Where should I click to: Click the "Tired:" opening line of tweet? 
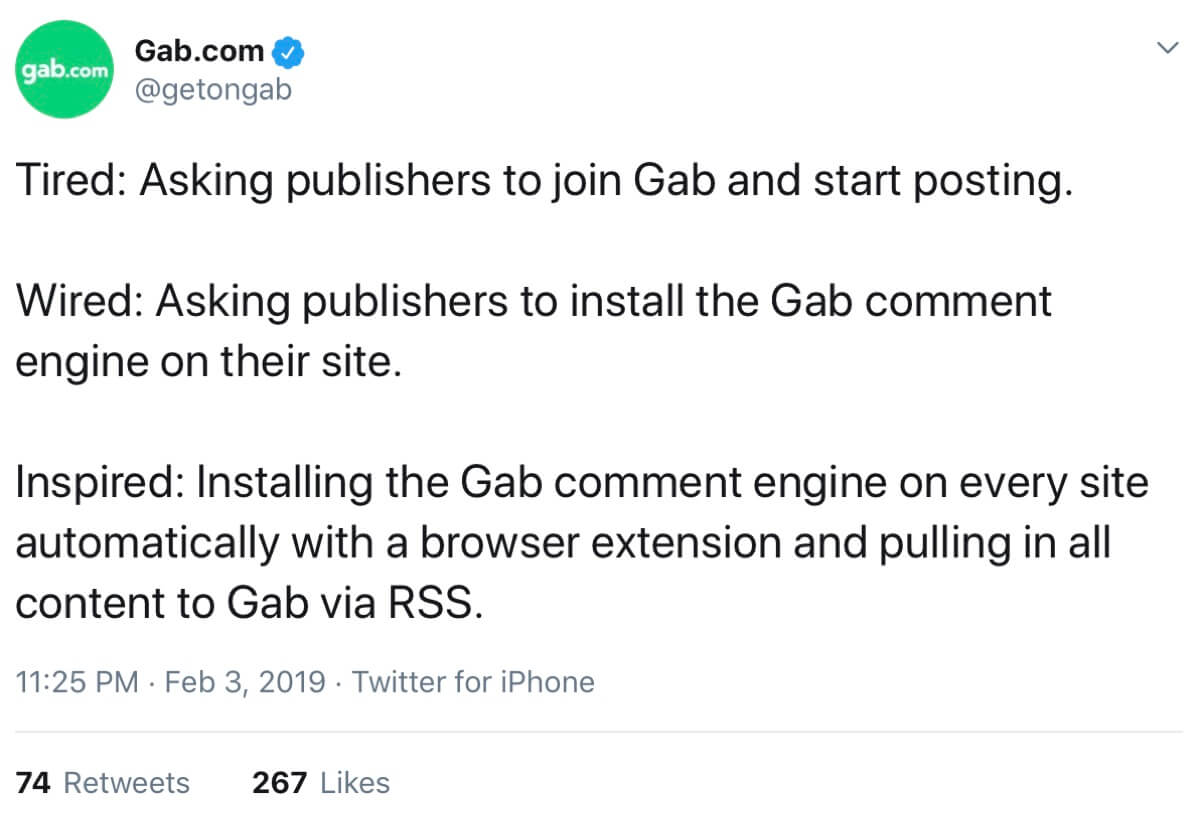pos(544,183)
